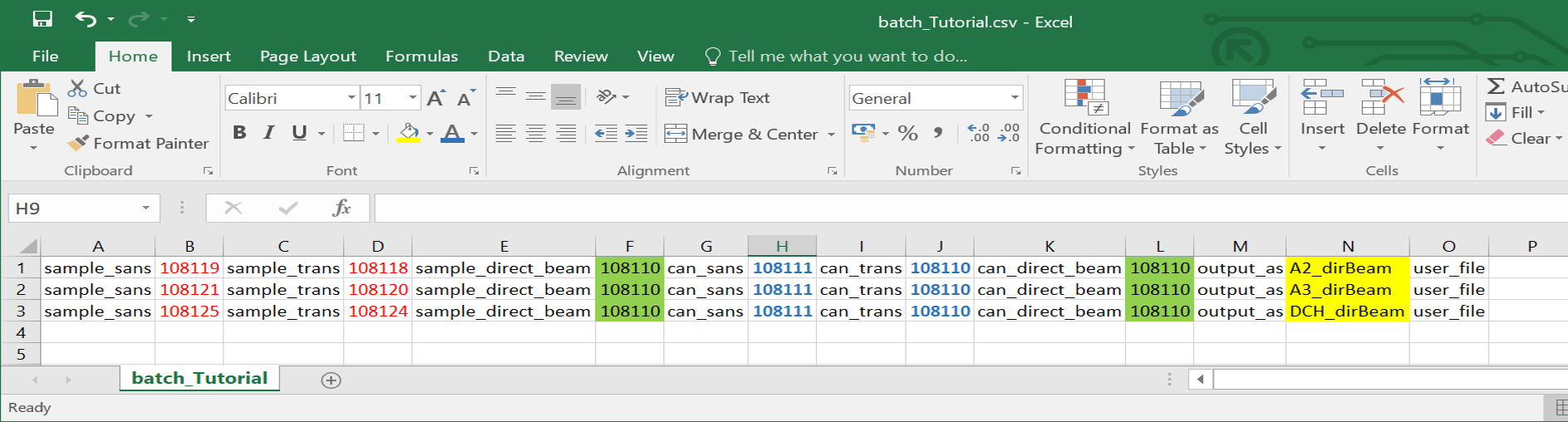The image size is (1568, 422).
Task: Click the Increase Indent icon
Action: click(636, 134)
